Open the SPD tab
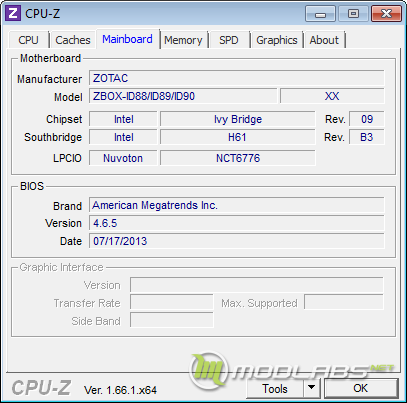Image resolution: width=407 pixels, height=403 pixels. [229, 40]
